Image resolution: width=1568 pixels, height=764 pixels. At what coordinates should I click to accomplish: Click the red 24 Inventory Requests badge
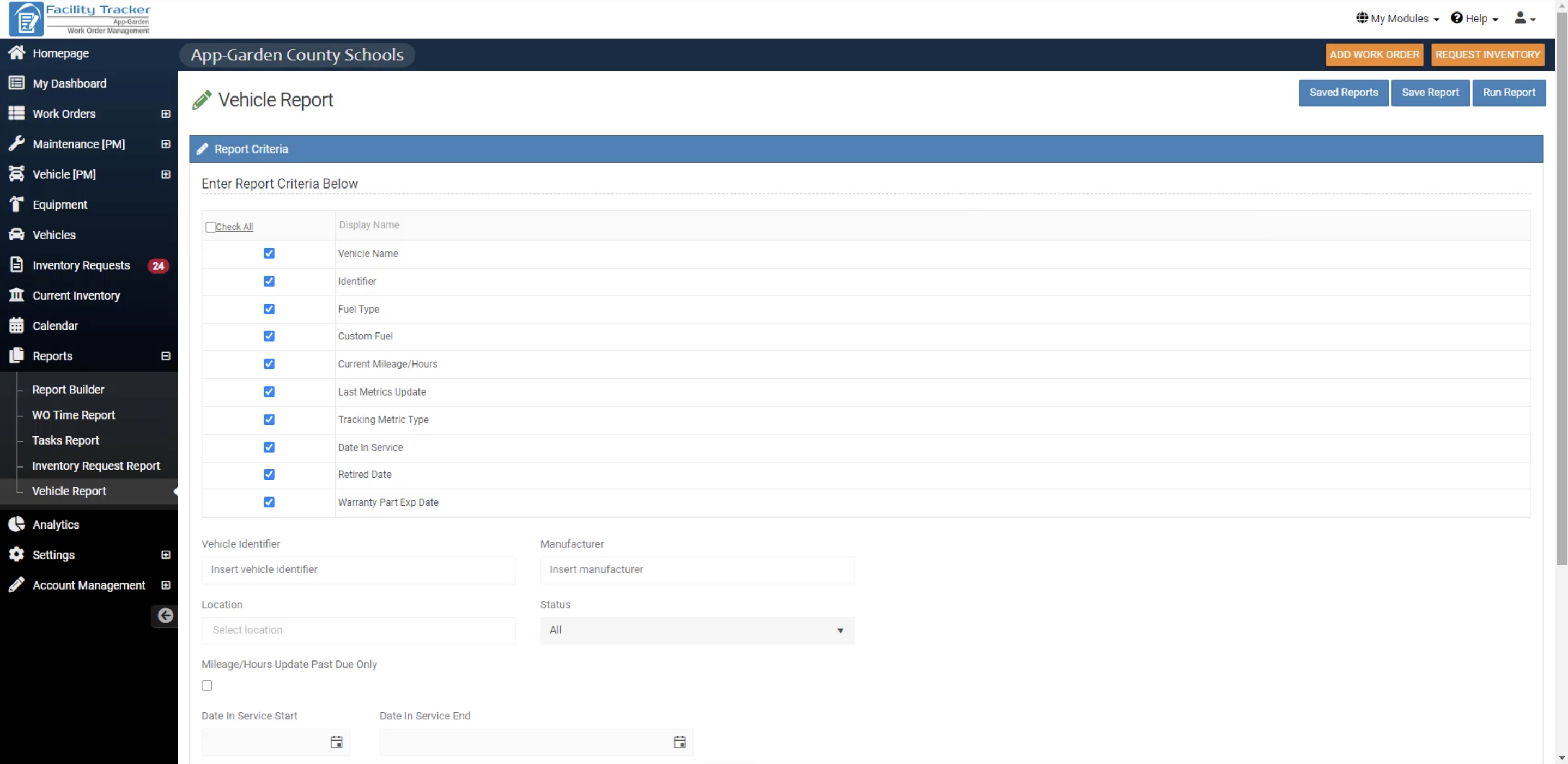(x=158, y=266)
